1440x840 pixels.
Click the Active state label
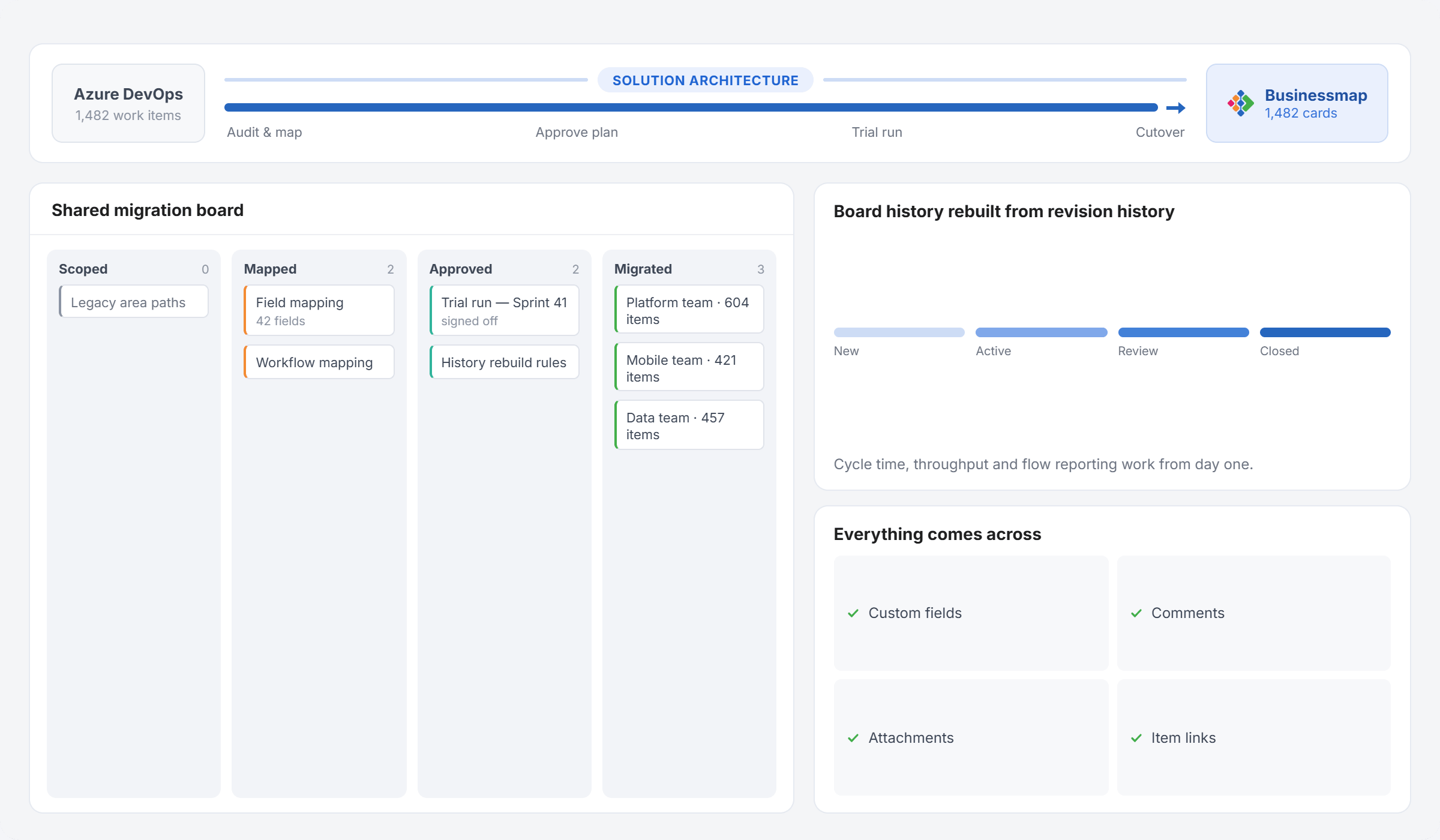994,351
